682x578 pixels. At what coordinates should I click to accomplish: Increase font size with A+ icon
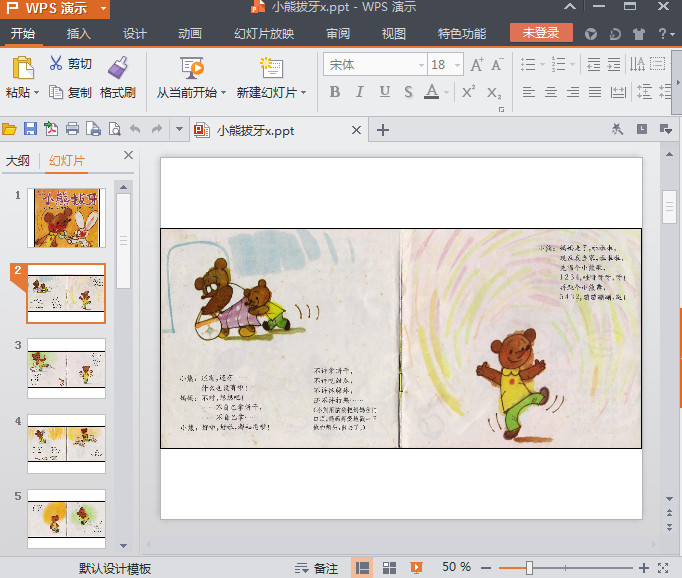point(477,65)
